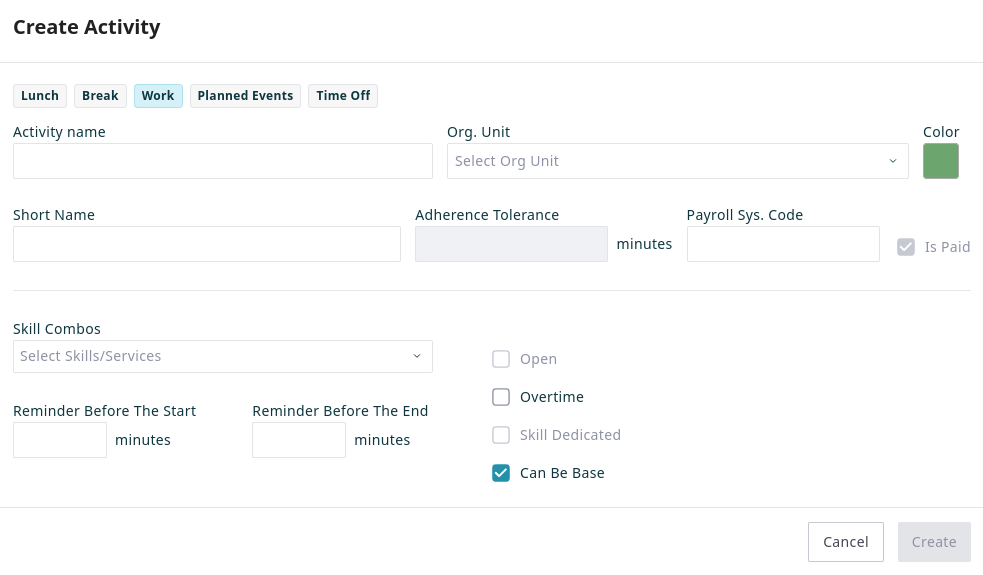Choose the Work activity type tab
Image resolution: width=983 pixels, height=575 pixels.
pos(158,96)
